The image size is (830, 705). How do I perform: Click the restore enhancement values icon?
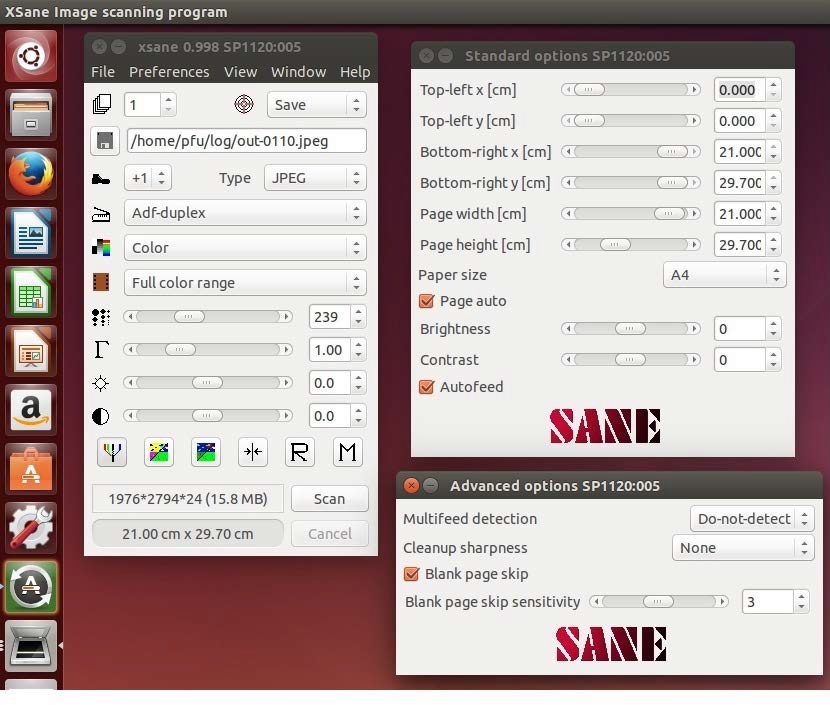pos(252,452)
